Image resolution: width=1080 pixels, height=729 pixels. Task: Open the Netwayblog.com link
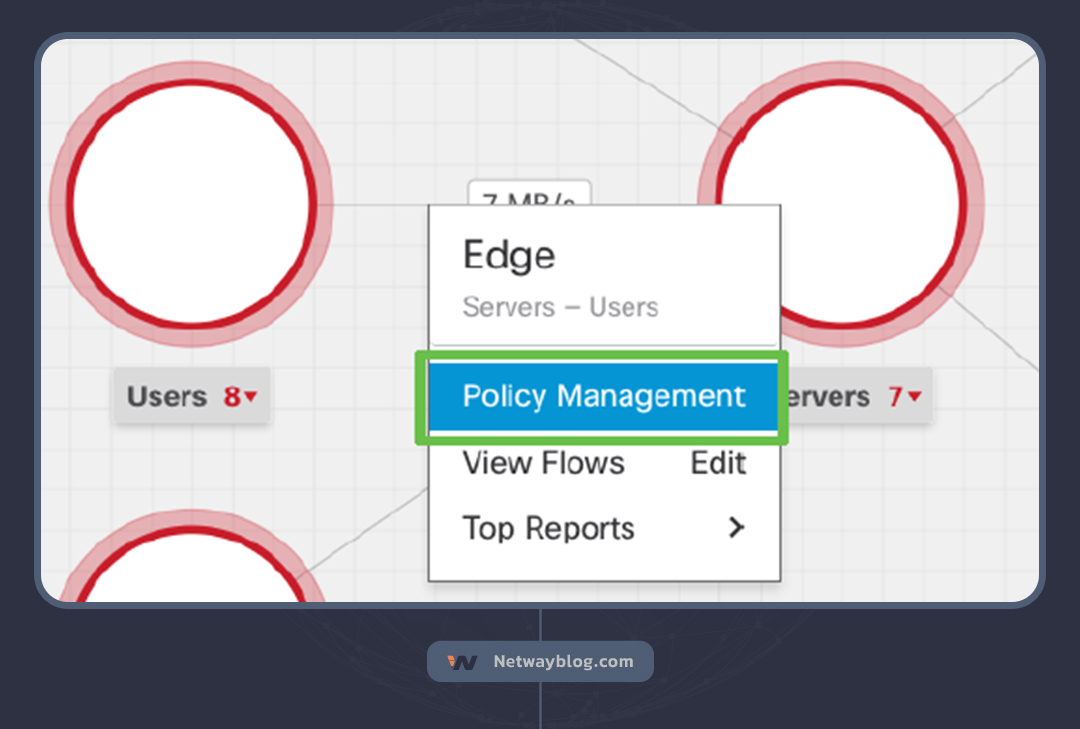tap(563, 662)
